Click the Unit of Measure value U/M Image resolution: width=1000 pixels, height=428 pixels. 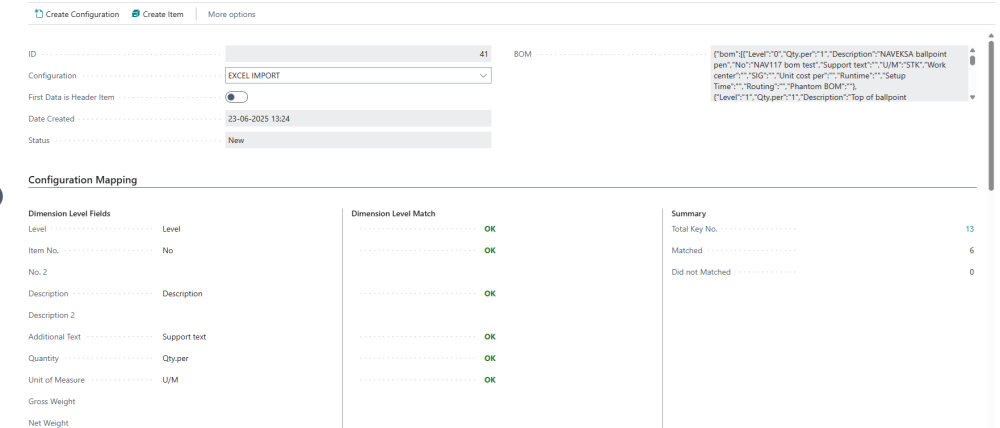pyautogui.click(x=171, y=380)
